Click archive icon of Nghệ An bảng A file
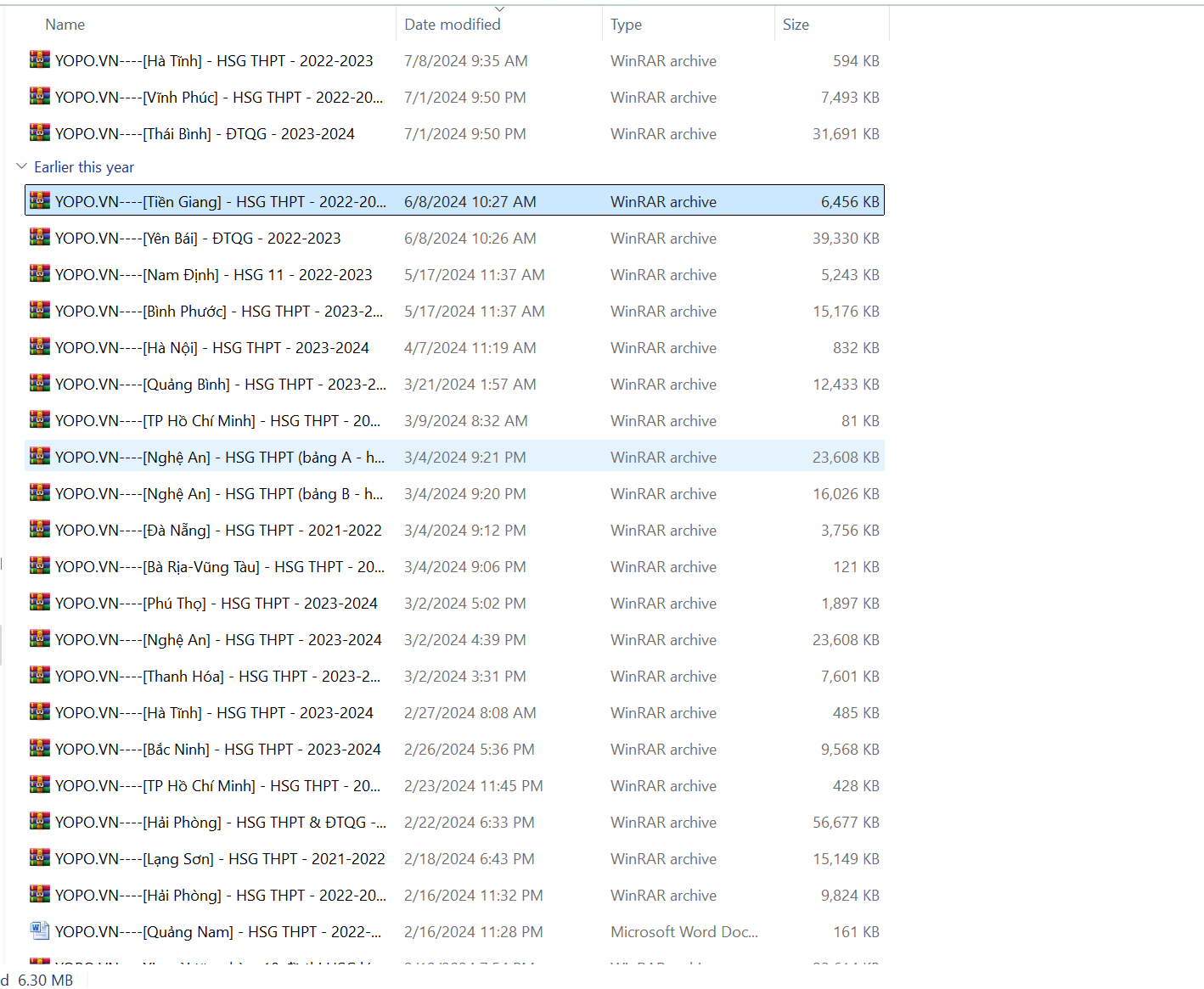Viewport: 1204px width, 989px height. point(40,456)
